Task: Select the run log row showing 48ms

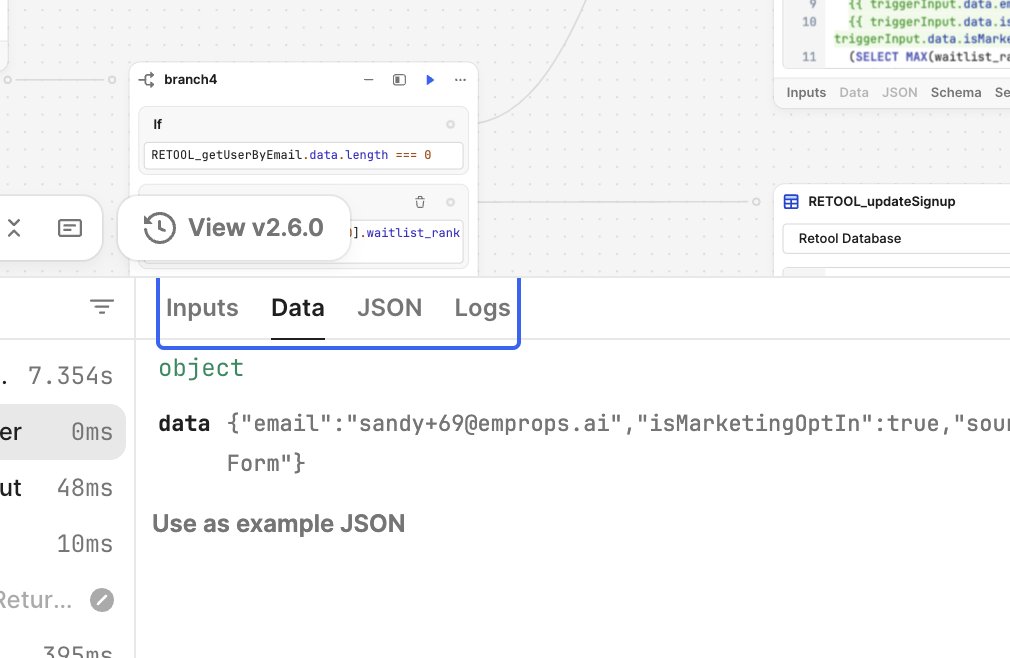Action: coord(63,488)
